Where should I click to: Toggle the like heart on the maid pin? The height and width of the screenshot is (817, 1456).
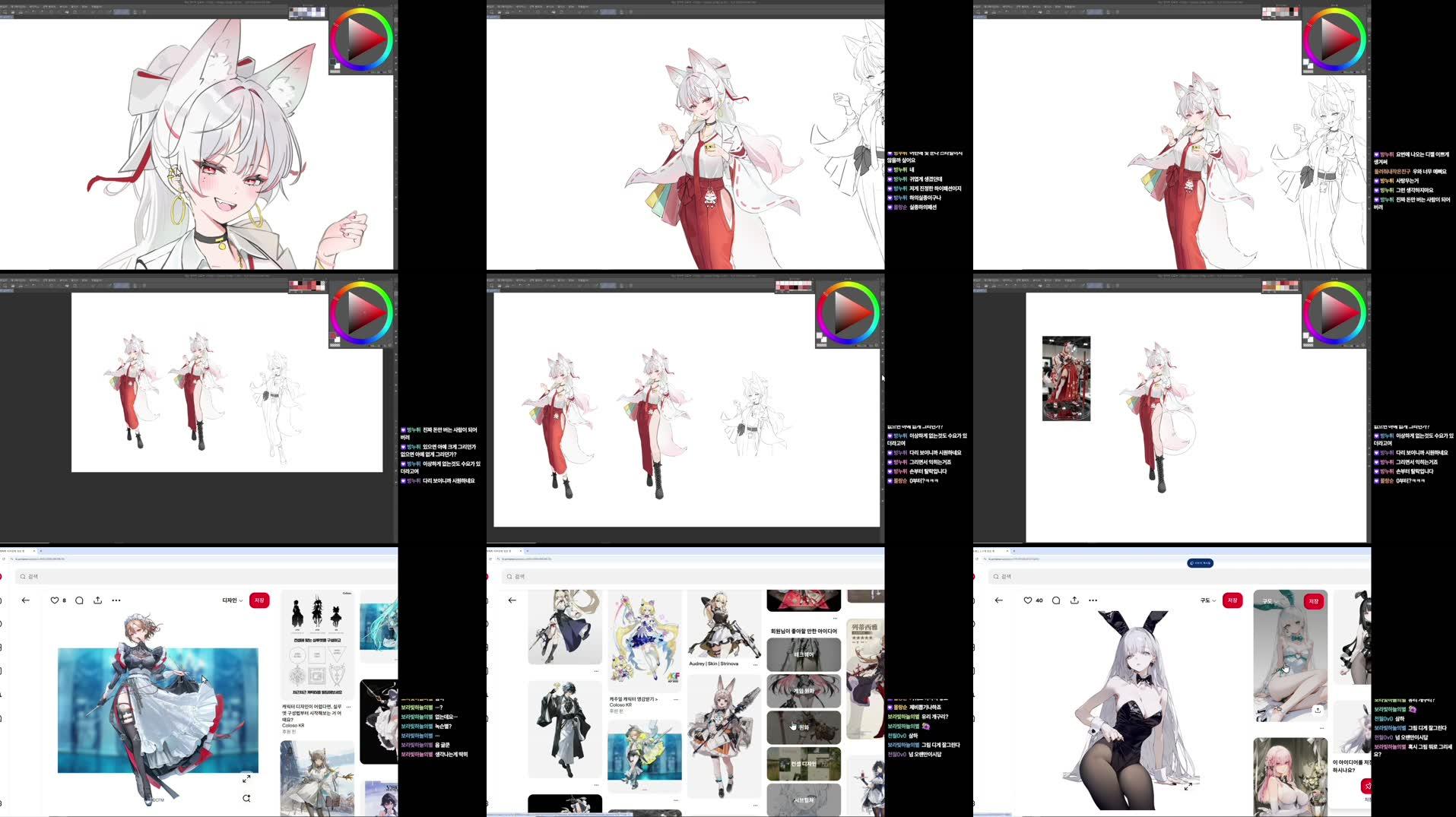[55, 600]
